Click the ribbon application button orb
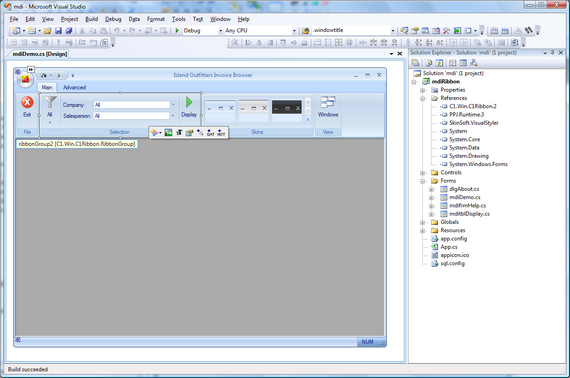Image resolution: width=570 pixels, height=378 pixels. point(25,79)
